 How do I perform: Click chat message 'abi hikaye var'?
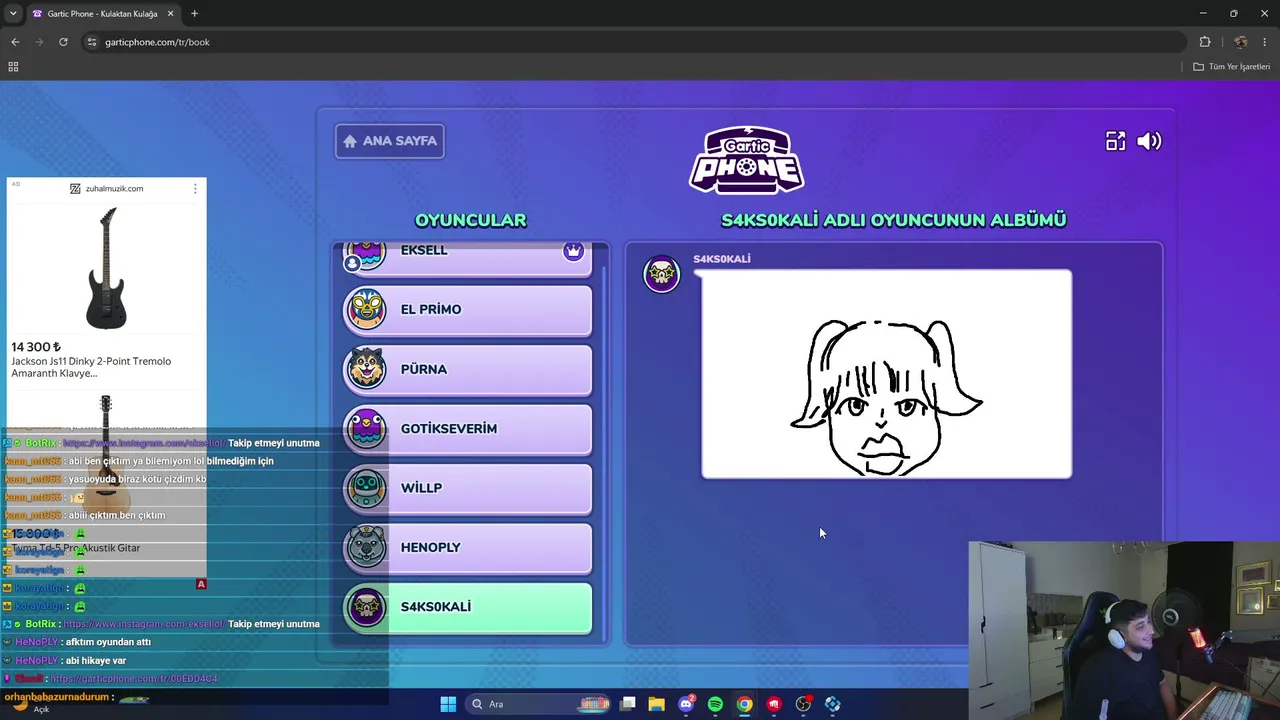[97, 661]
